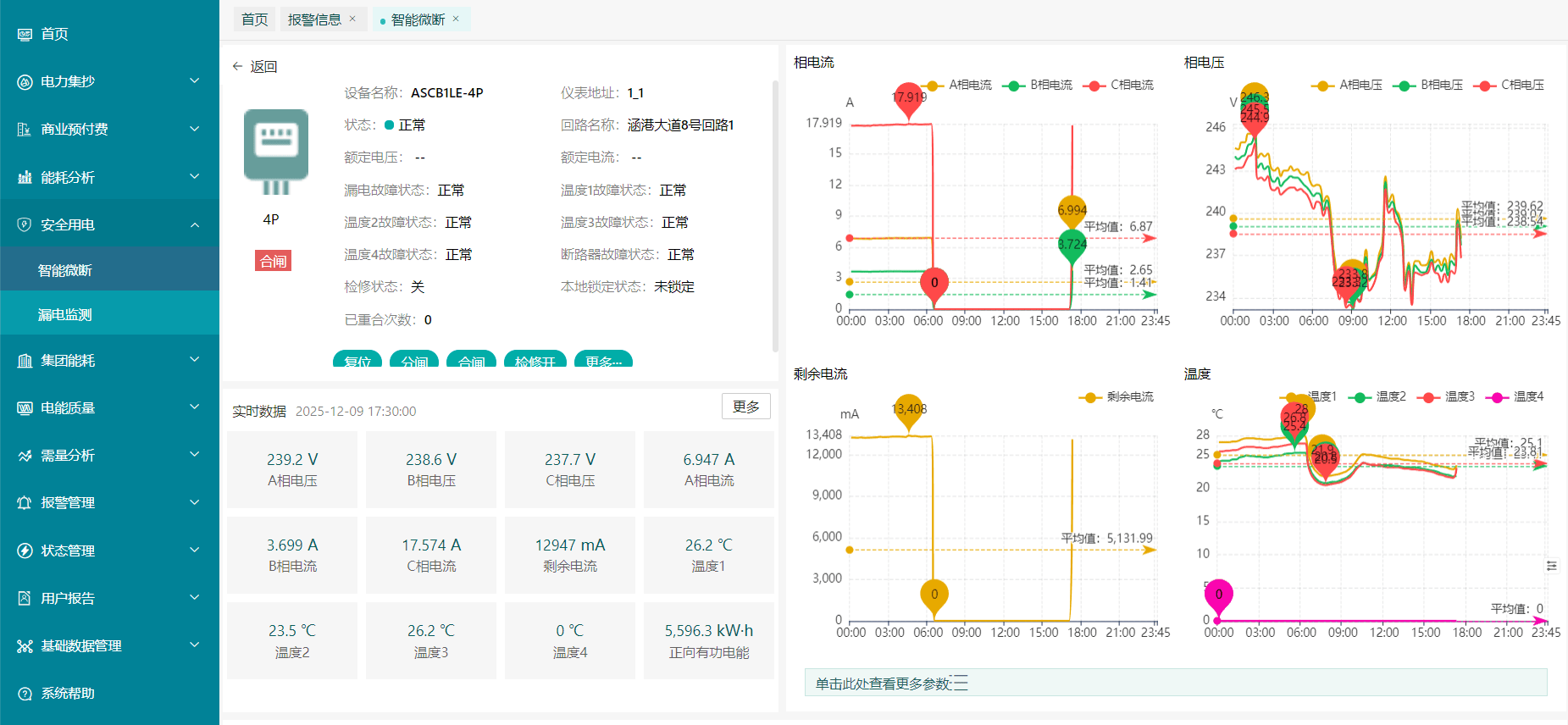Image resolution: width=1568 pixels, height=725 pixels.
Task: Click the 更多 button beside 实时数据
Action: pyautogui.click(x=746, y=407)
